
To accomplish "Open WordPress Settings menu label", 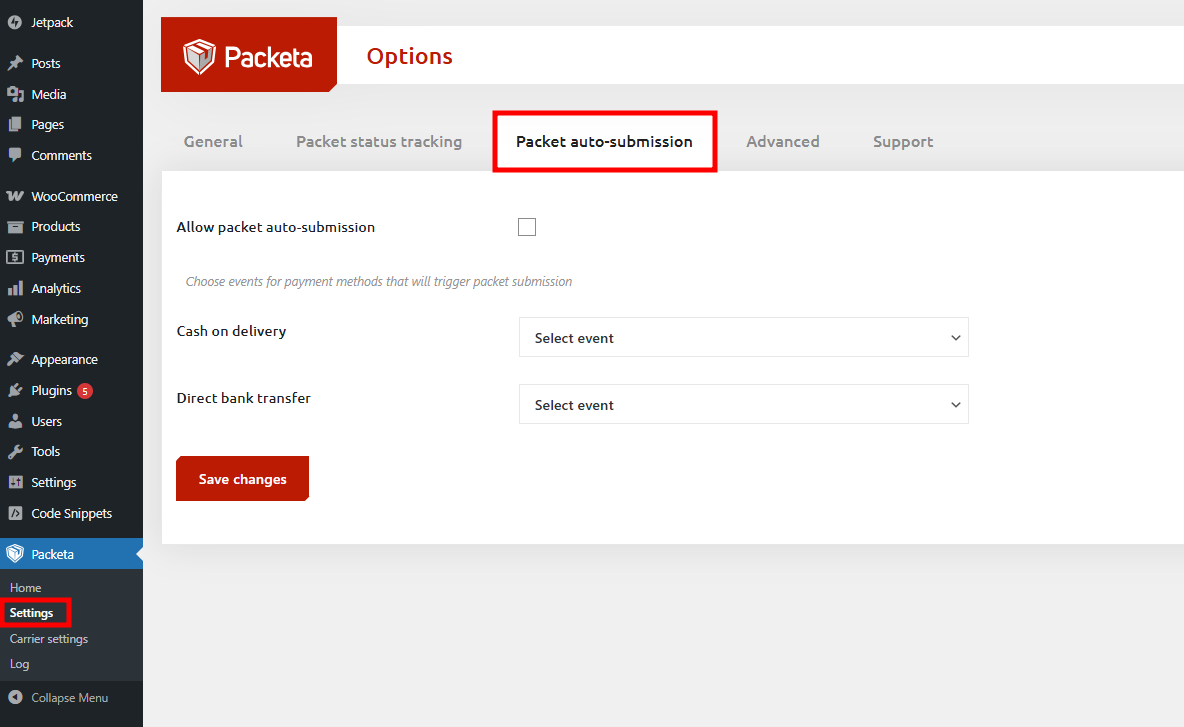I will [x=54, y=482].
